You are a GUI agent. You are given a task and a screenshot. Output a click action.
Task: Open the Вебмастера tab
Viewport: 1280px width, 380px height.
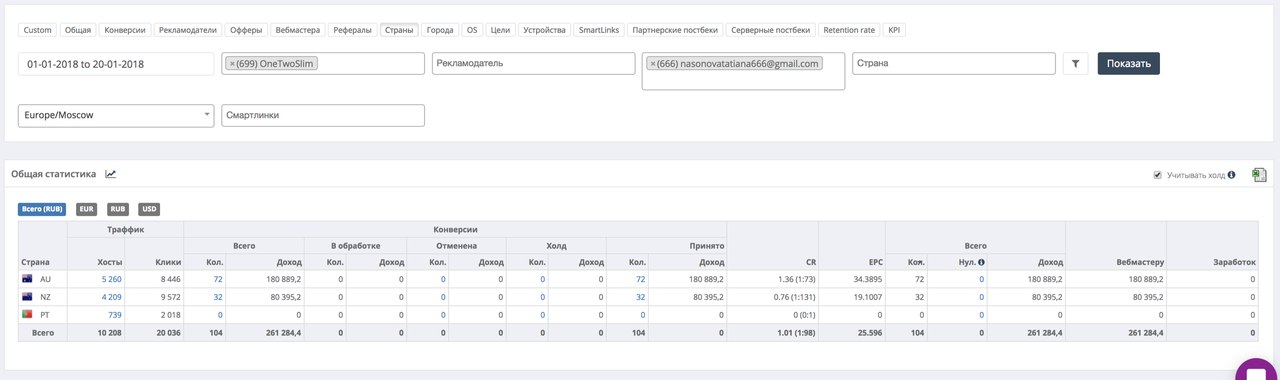click(298, 30)
